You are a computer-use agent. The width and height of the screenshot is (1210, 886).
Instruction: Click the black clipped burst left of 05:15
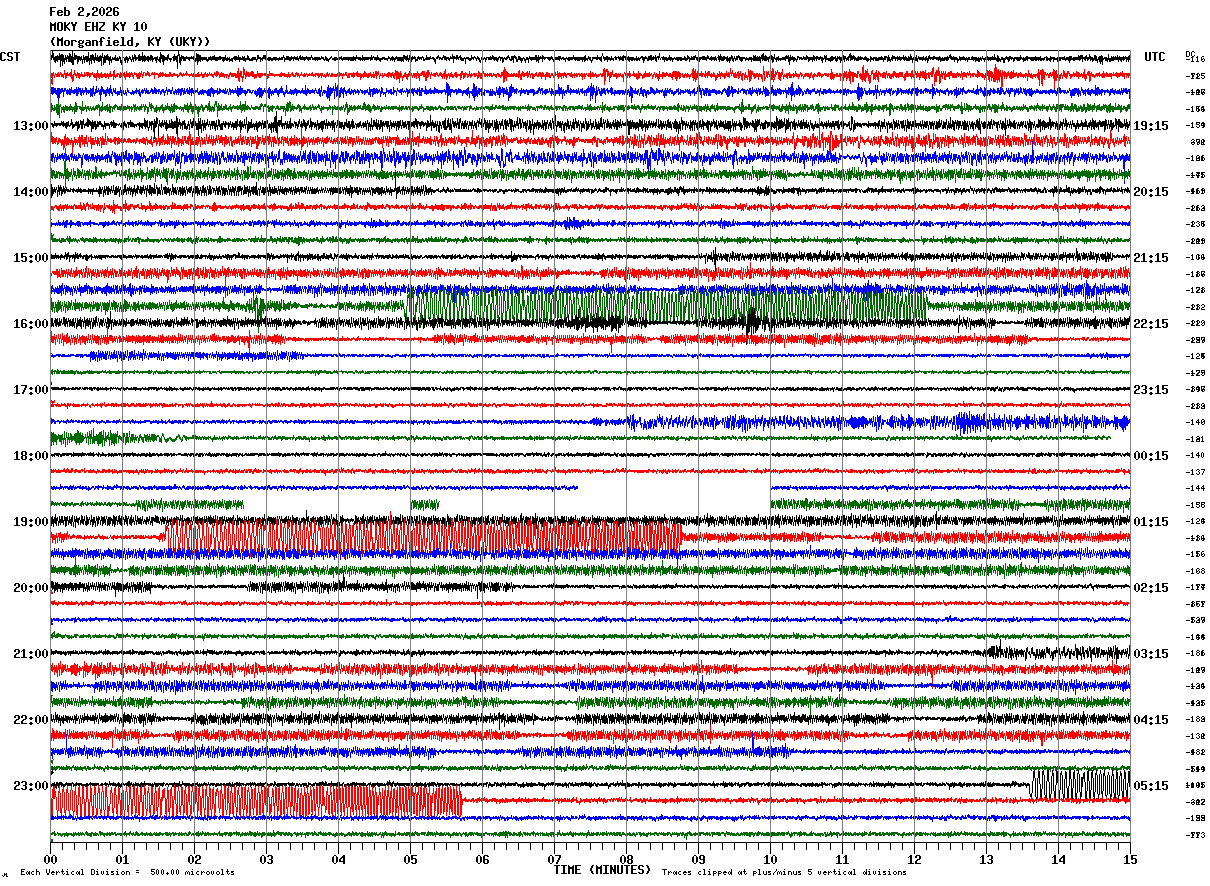[1080, 784]
